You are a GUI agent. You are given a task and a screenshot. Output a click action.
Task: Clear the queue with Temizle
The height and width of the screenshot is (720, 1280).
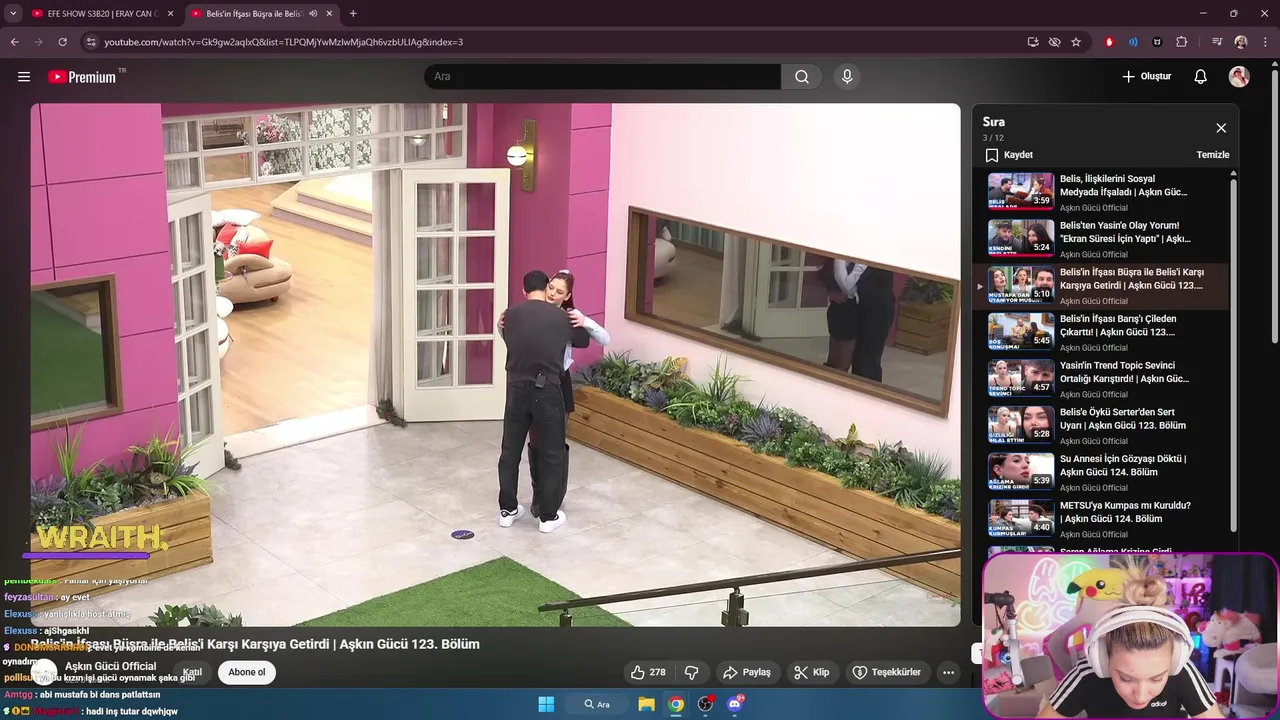click(1213, 155)
